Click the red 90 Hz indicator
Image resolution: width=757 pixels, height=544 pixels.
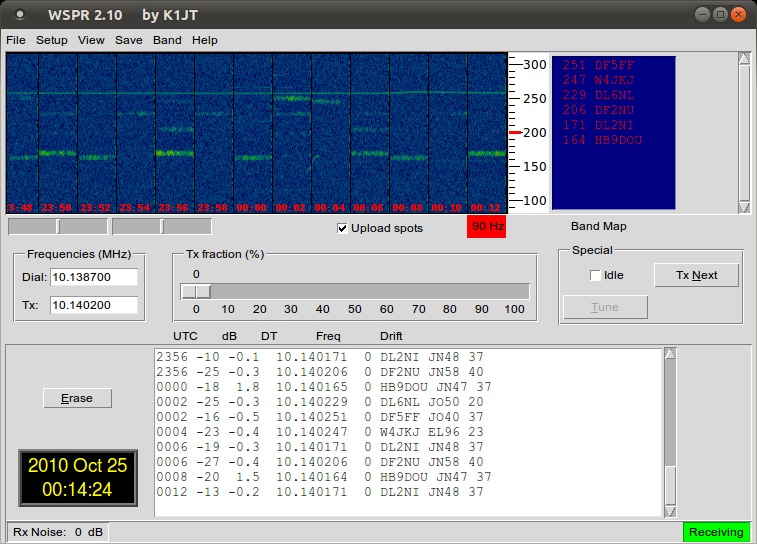[487, 226]
